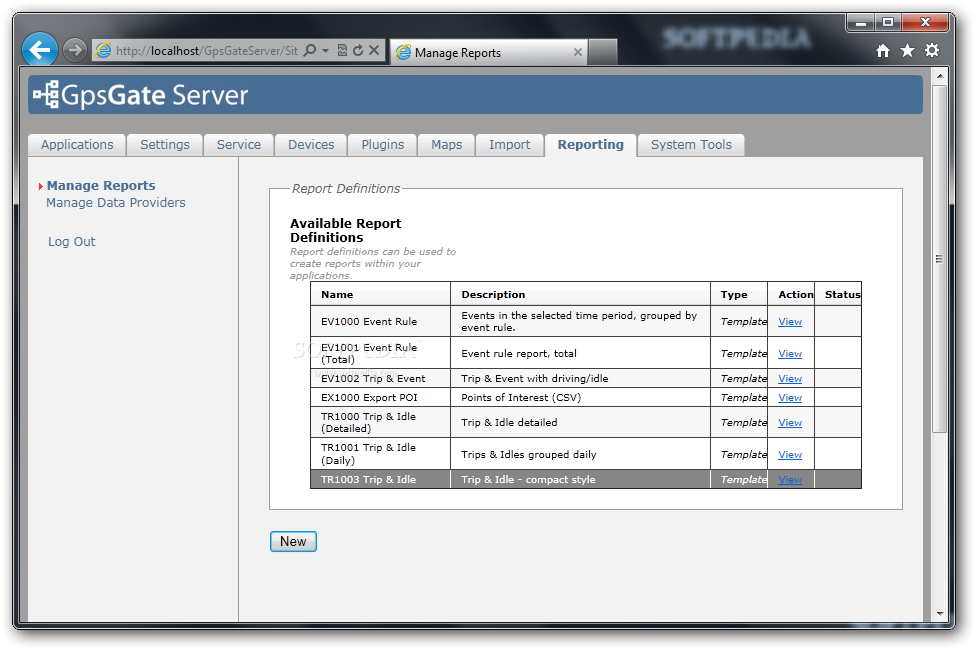Click Manage Reports in the sidebar
The width and height of the screenshot is (976, 650).
101,186
